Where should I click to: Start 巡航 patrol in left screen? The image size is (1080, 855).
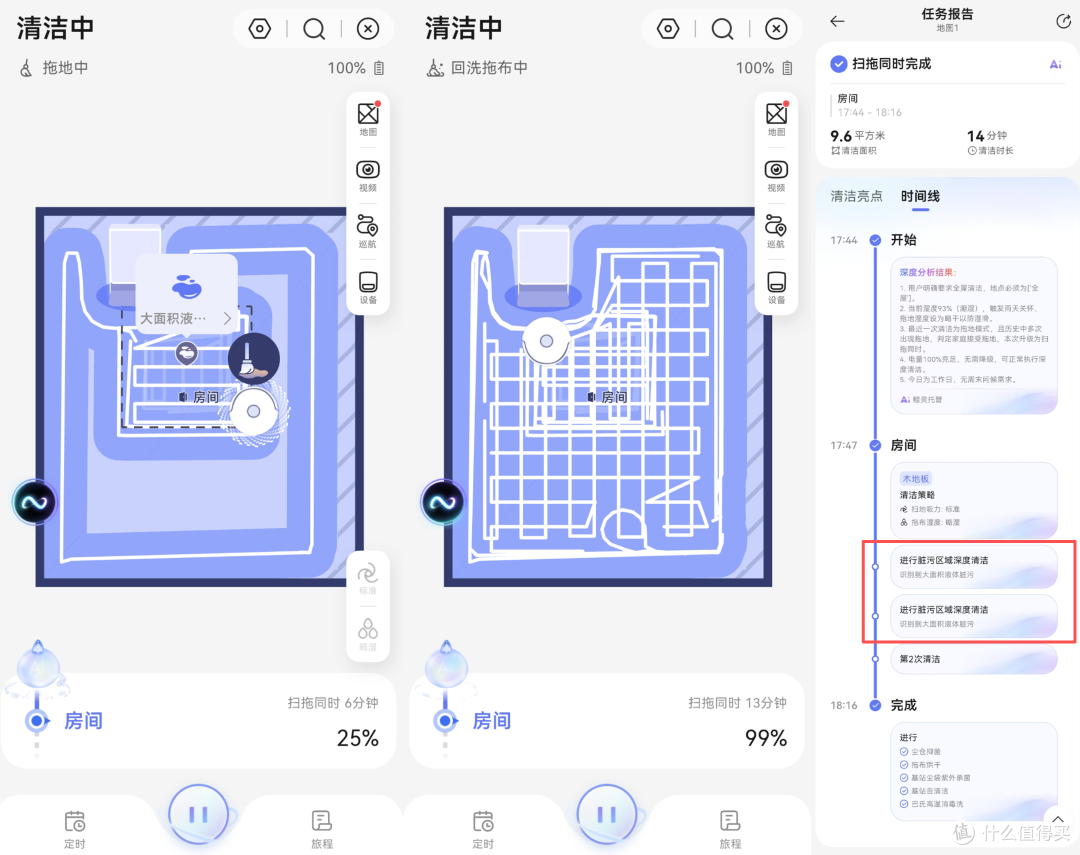pos(368,231)
